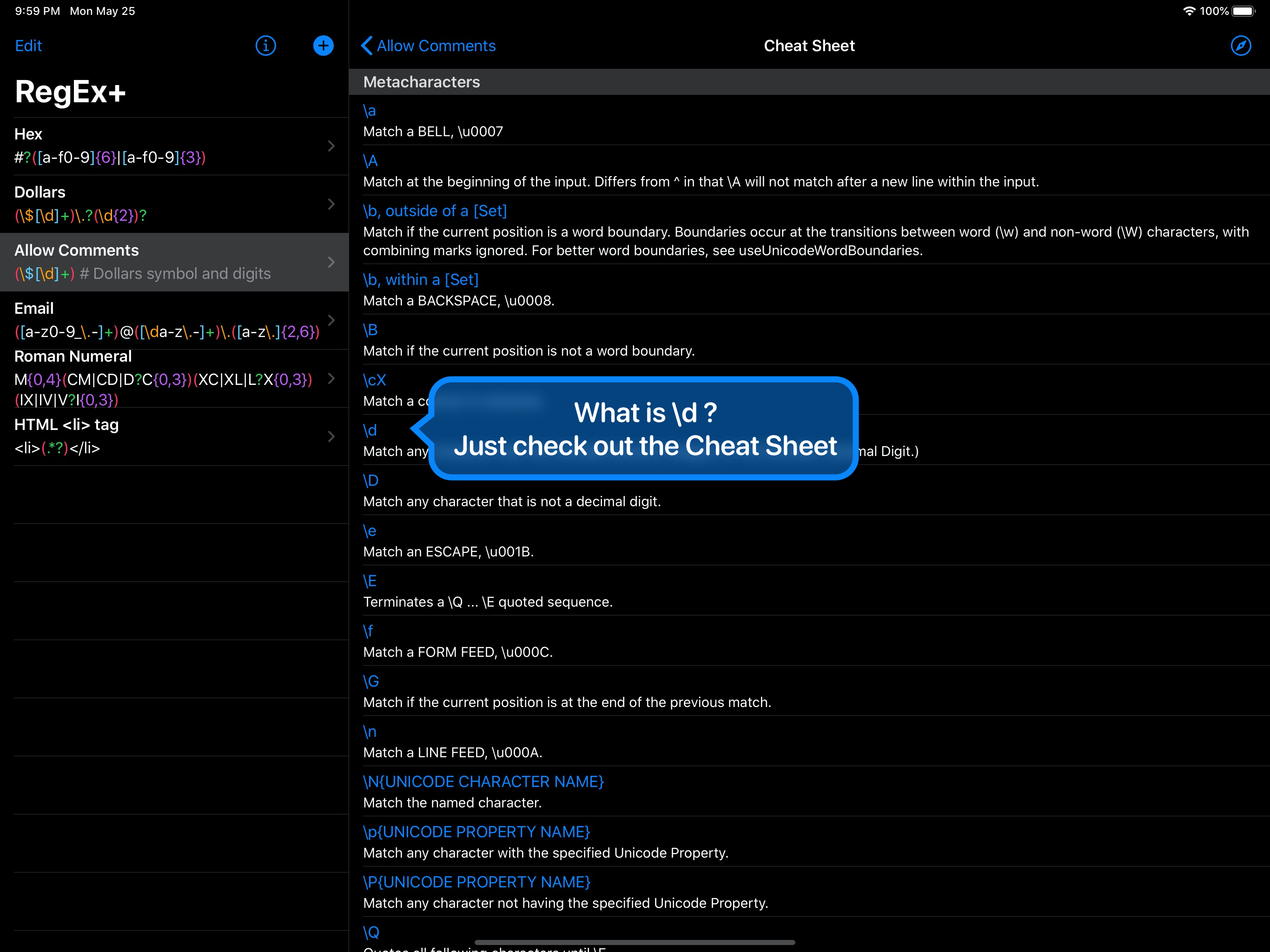Add a new regex with plus icon

click(x=323, y=46)
